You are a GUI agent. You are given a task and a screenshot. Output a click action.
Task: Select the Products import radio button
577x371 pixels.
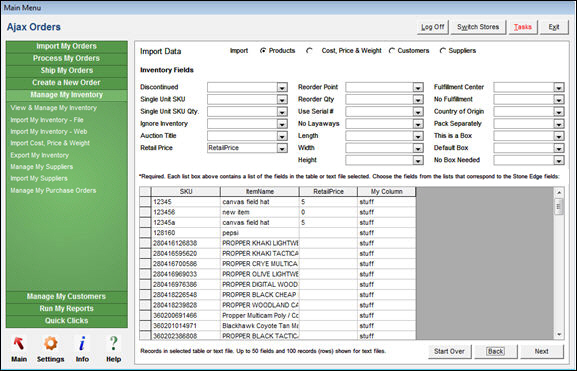(x=263, y=51)
